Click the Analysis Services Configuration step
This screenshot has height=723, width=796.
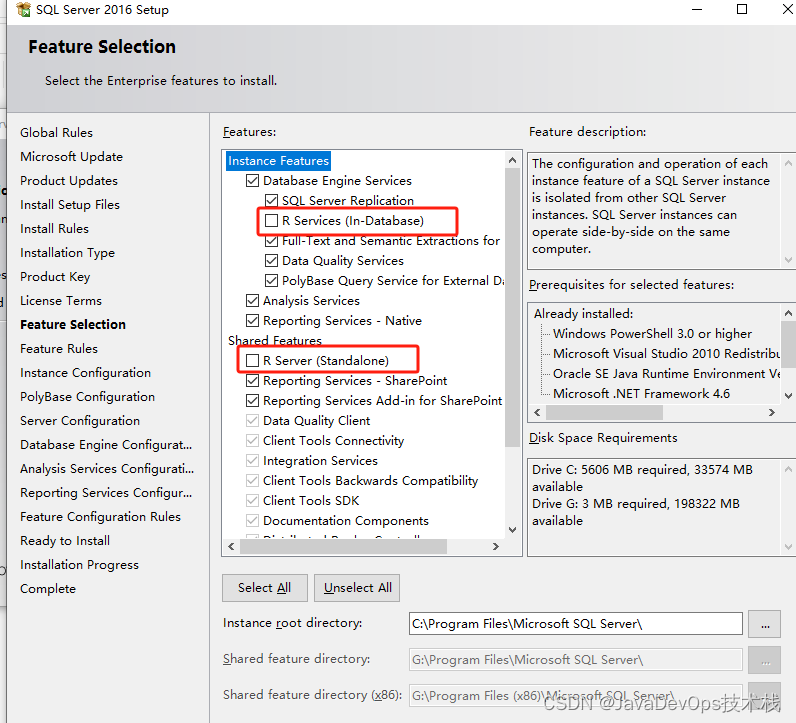[x=107, y=469]
